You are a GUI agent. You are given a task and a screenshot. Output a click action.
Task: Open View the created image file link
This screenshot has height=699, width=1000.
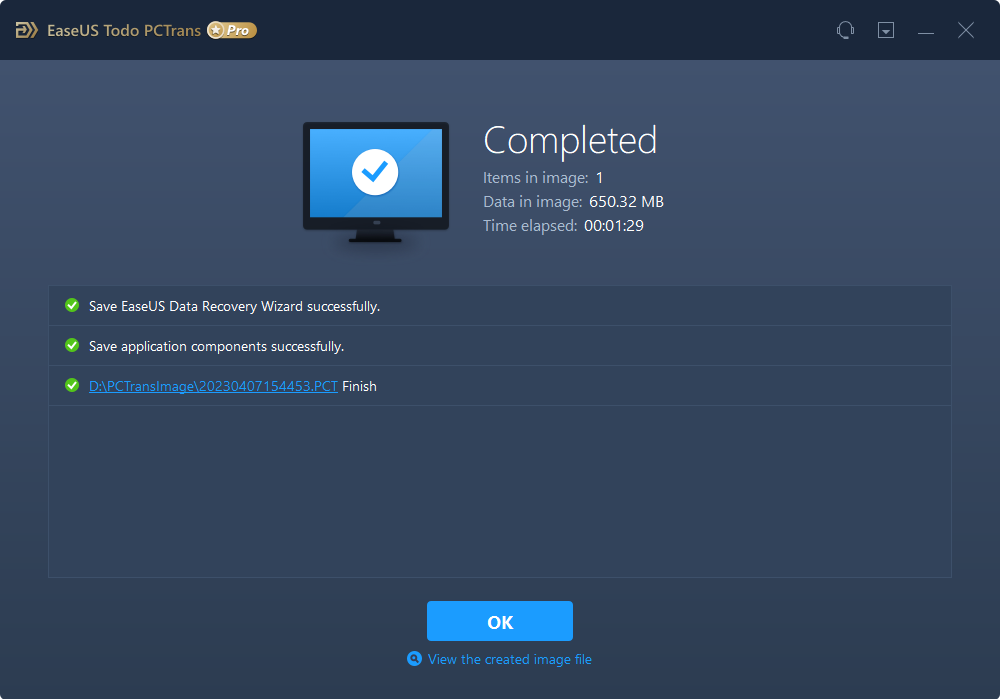tap(510, 659)
